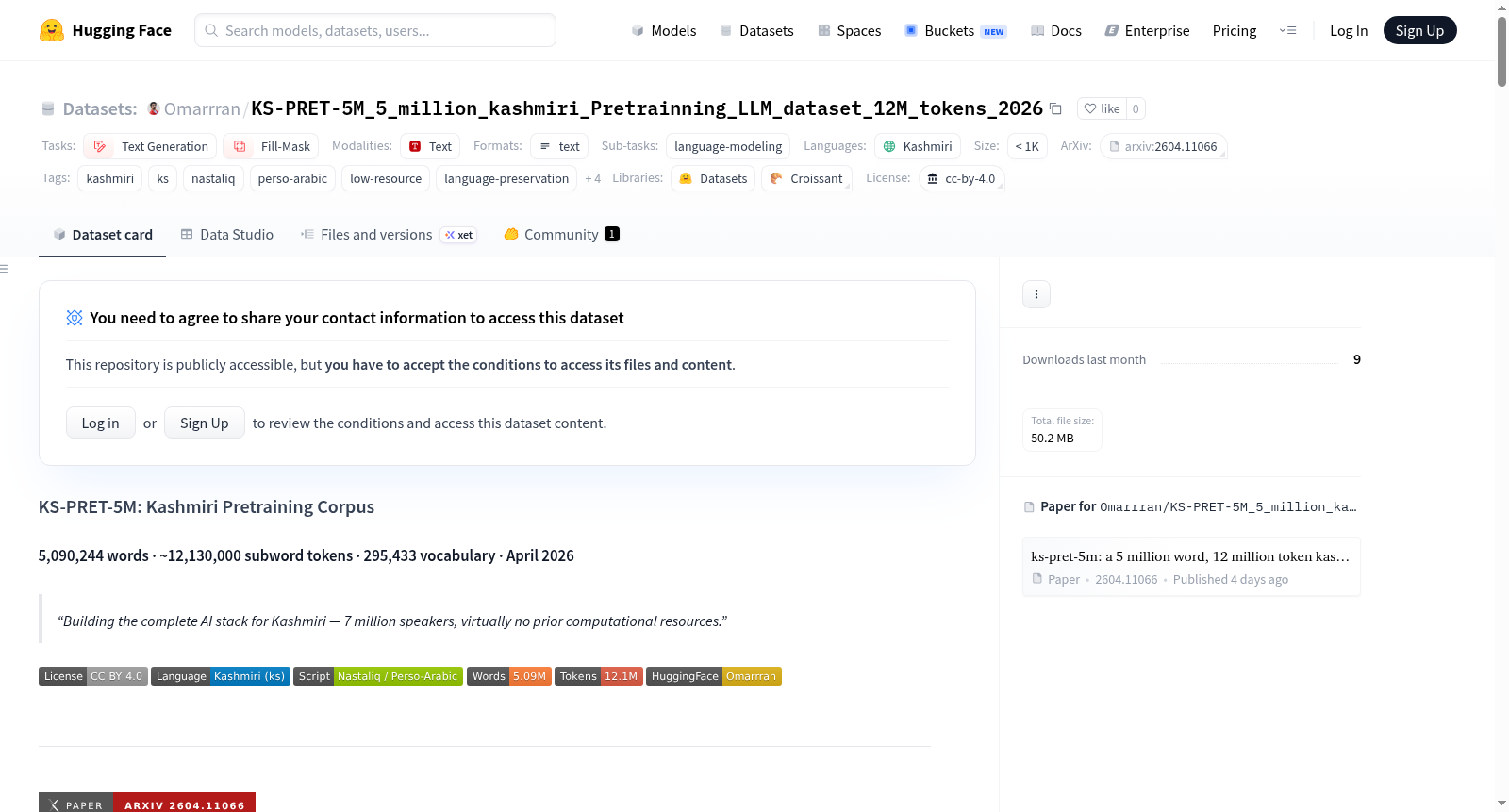Click the Tokens 12.1M badge
1509x812 pixels.
(x=599, y=676)
